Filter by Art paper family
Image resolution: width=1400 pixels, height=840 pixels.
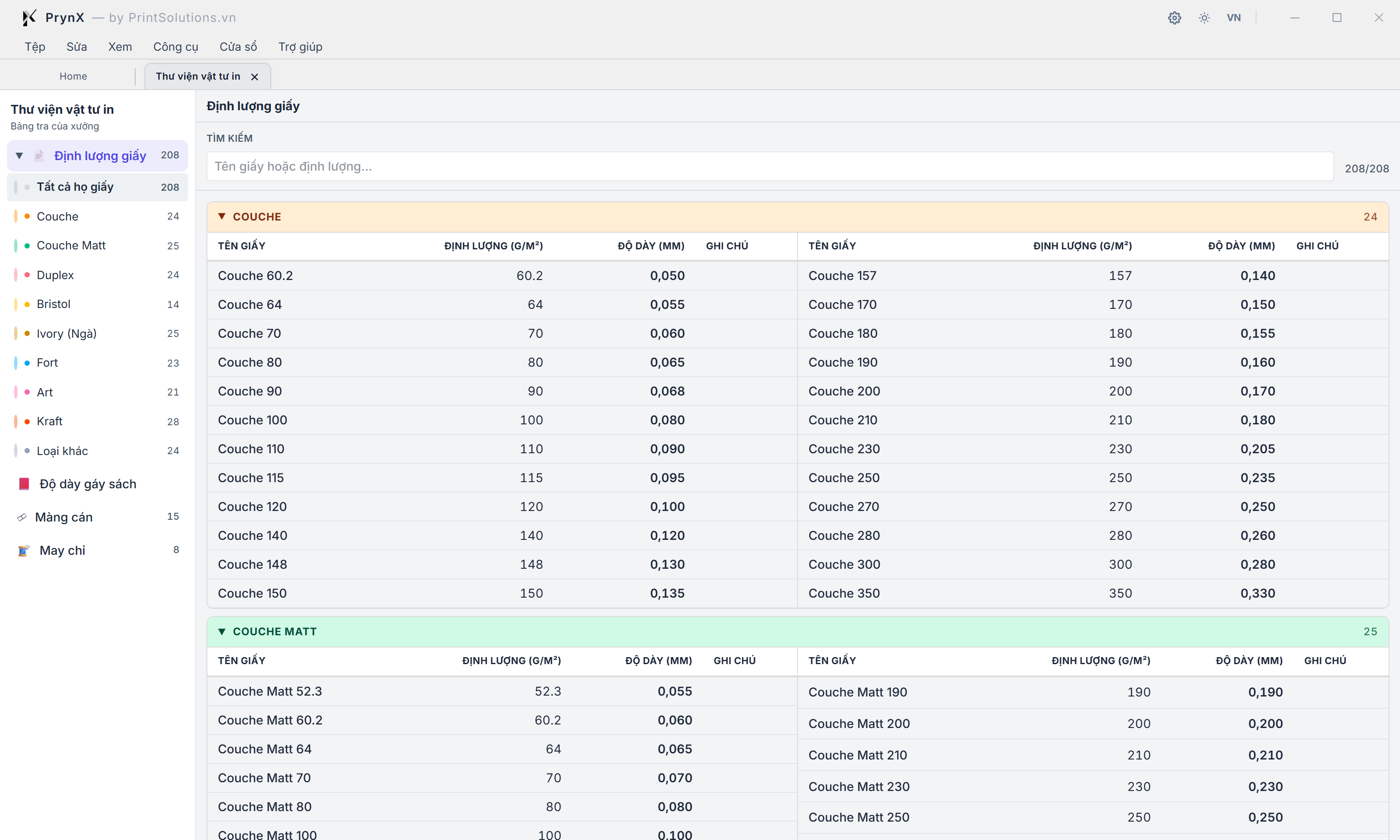pyautogui.click(x=97, y=392)
